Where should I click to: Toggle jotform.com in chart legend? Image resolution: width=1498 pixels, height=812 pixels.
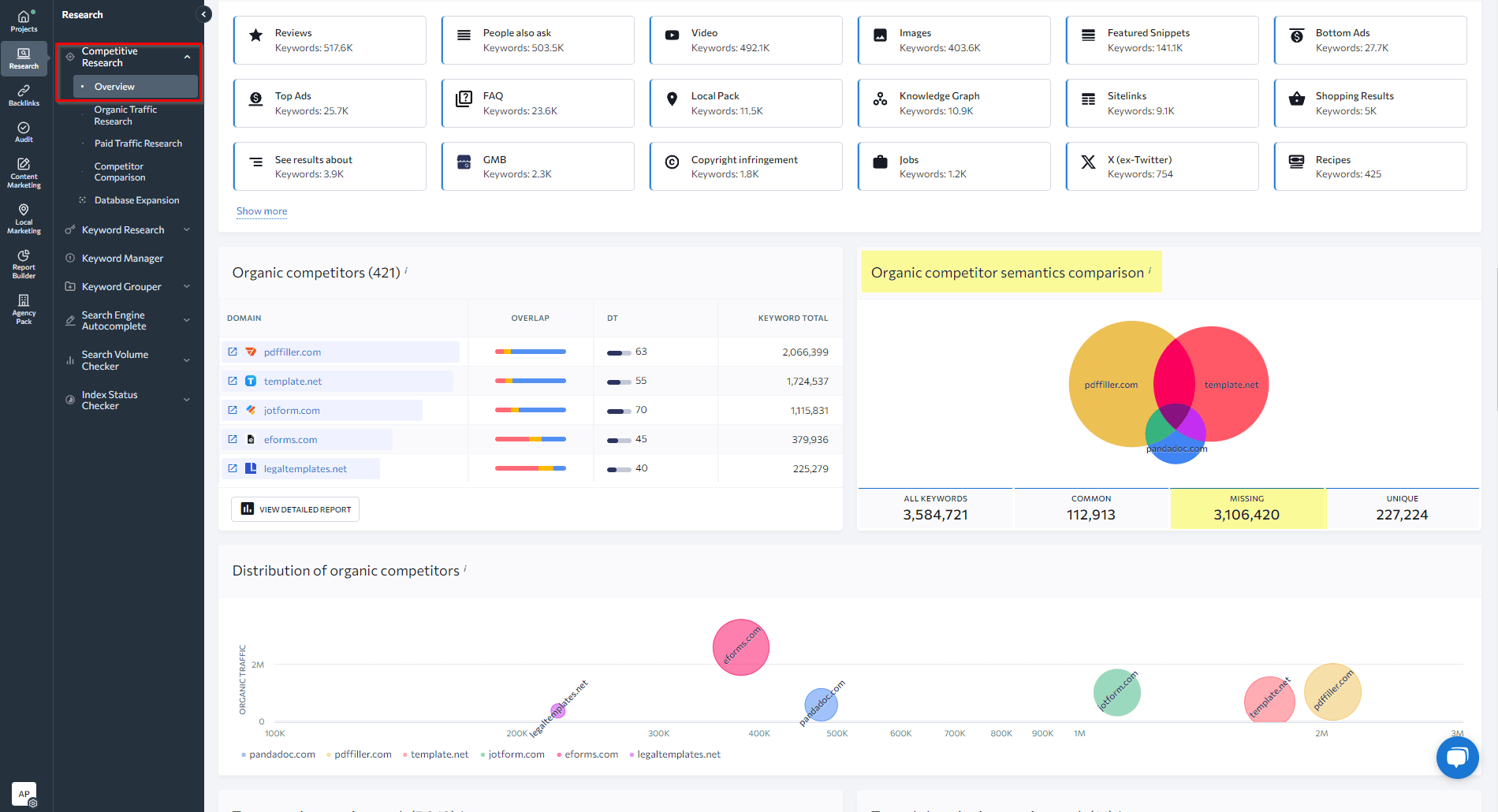click(512, 754)
